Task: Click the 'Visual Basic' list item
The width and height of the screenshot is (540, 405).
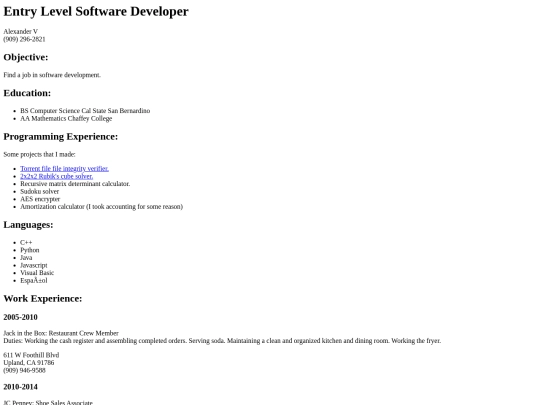Action: [37, 272]
